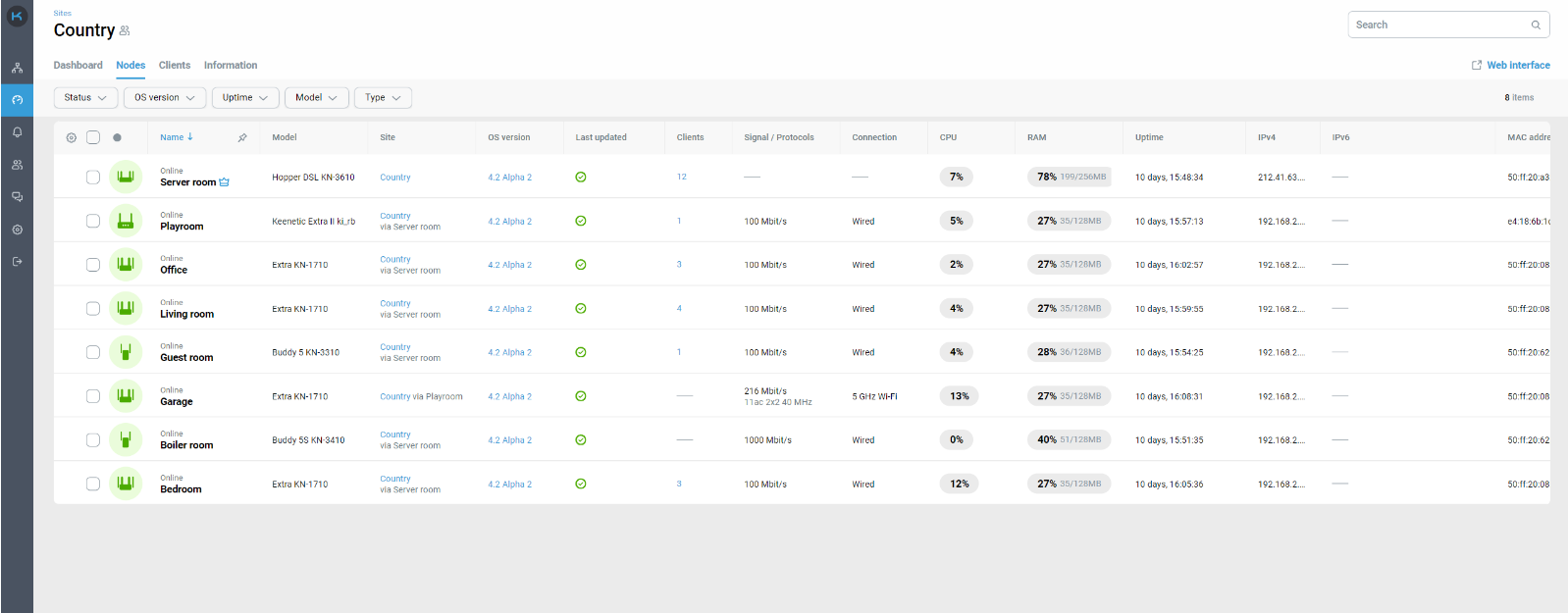Image resolution: width=1568 pixels, height=613 pixels.
Task: Tick the Server room row checkbox
Action: click(x=93, y=178)
